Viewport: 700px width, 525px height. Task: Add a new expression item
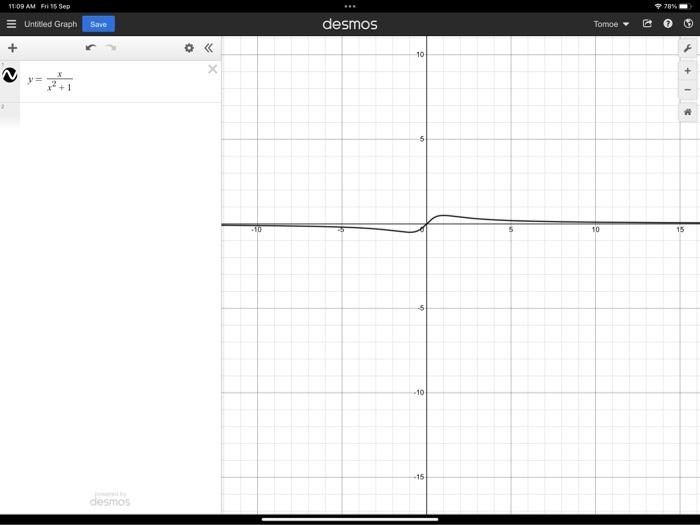(x=12, y=48)
